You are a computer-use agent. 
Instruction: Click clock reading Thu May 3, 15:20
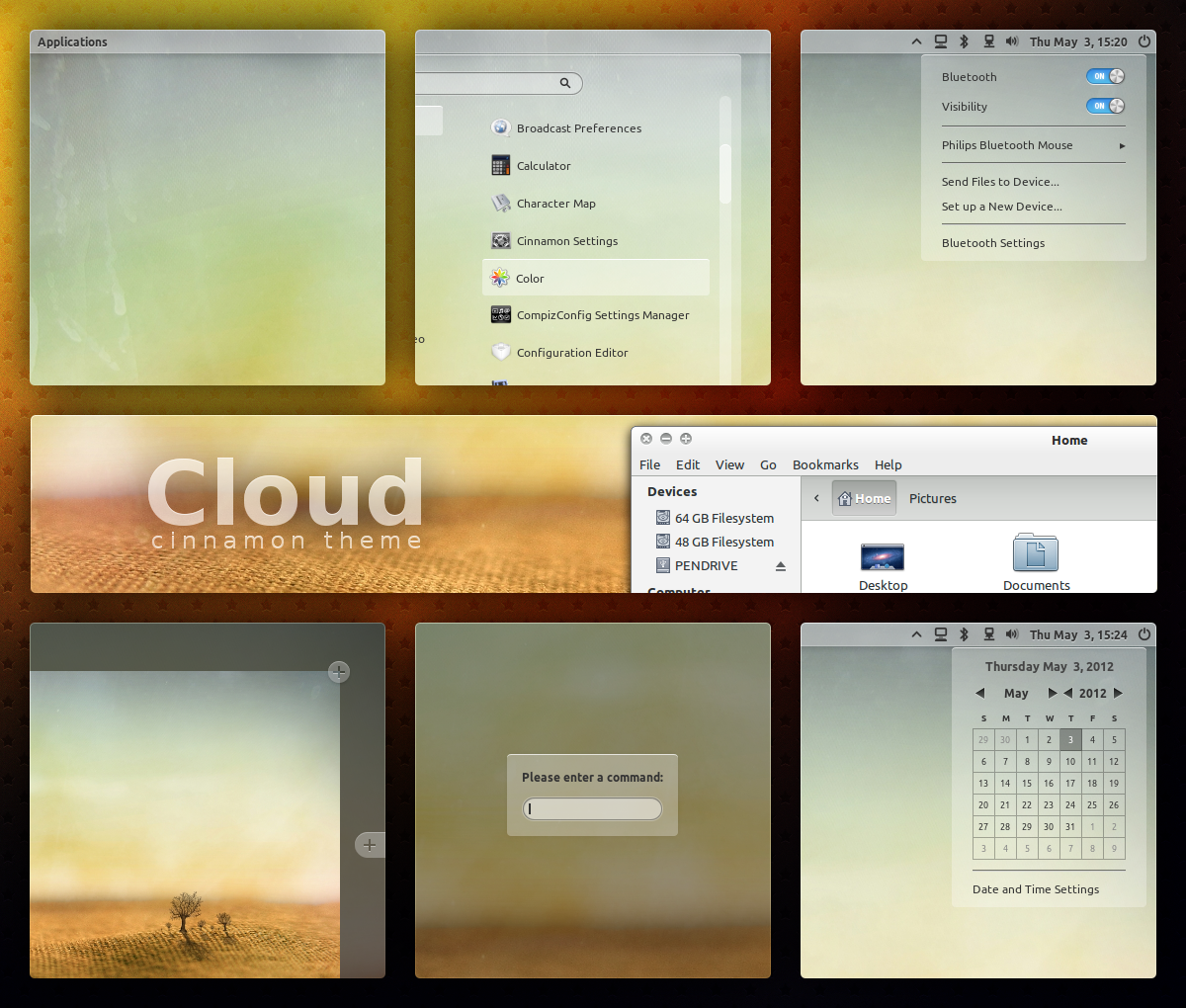1078,42
